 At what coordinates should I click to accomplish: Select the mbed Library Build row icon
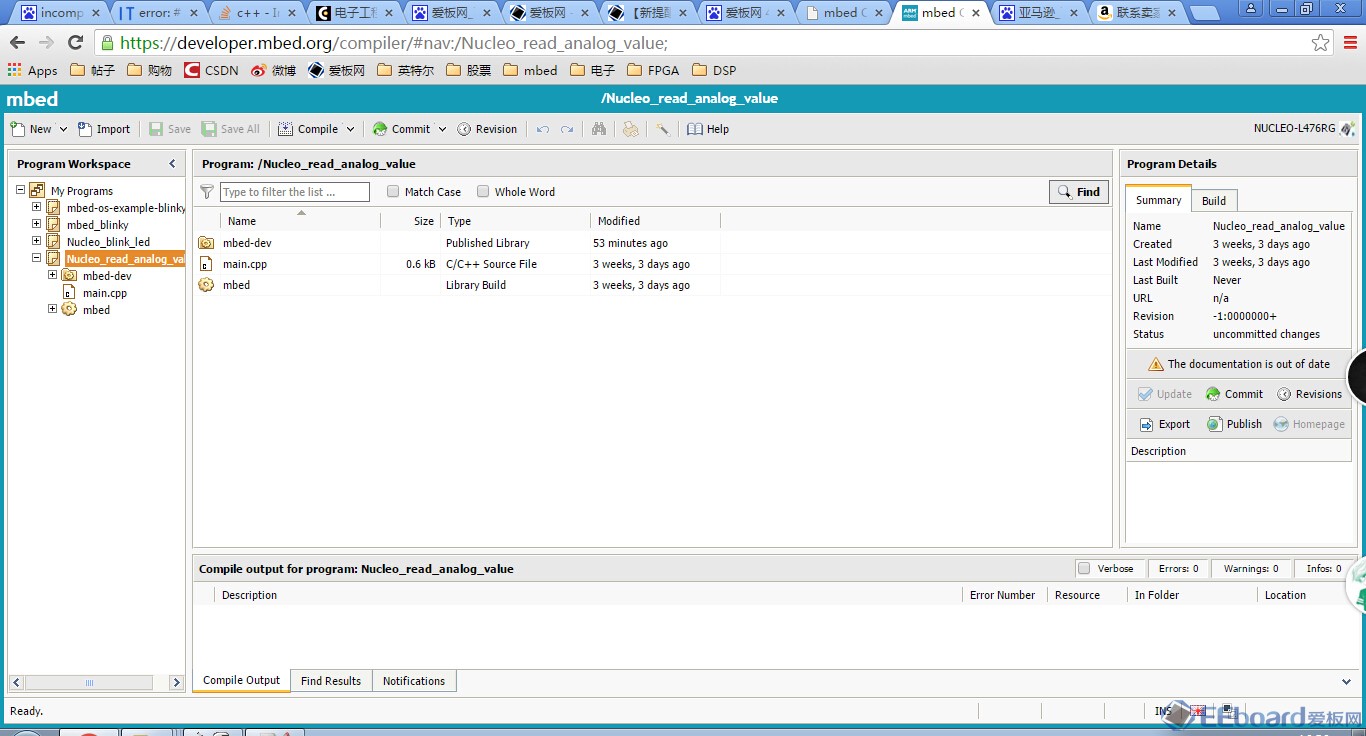(206, 285)
